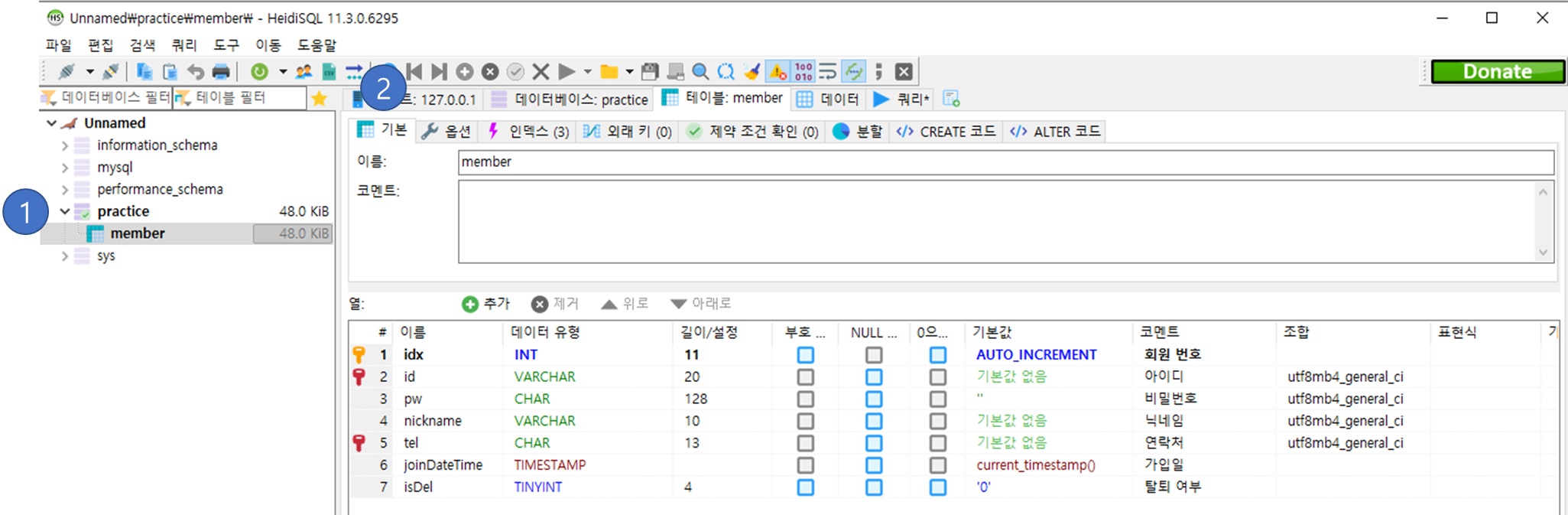
Task: Toggle allow NULL checkbox in pw row
Action: coord(874,399)
